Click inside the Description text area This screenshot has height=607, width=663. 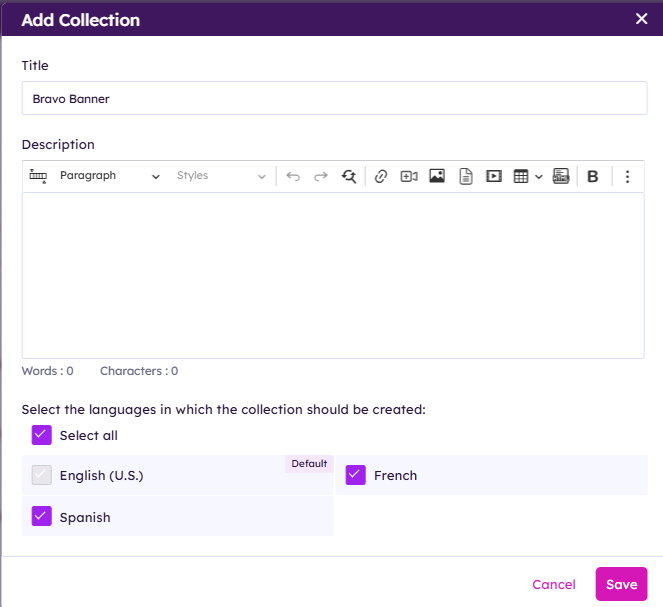coord(332,275)
